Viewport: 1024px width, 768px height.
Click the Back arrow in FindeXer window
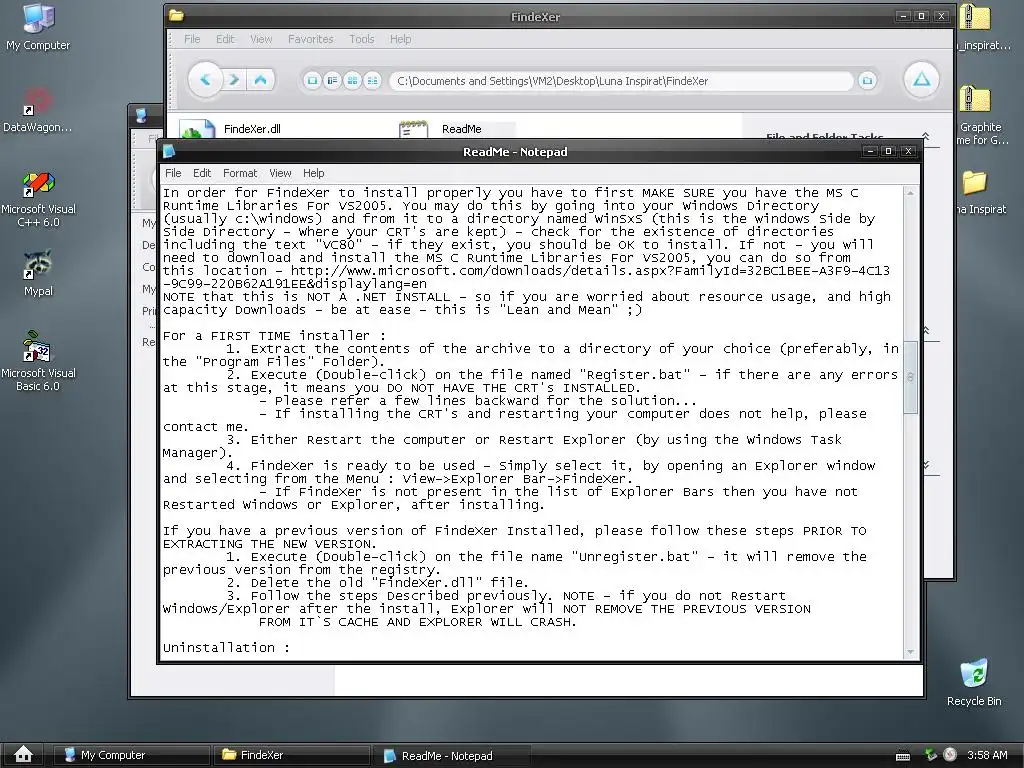[205, 80]
